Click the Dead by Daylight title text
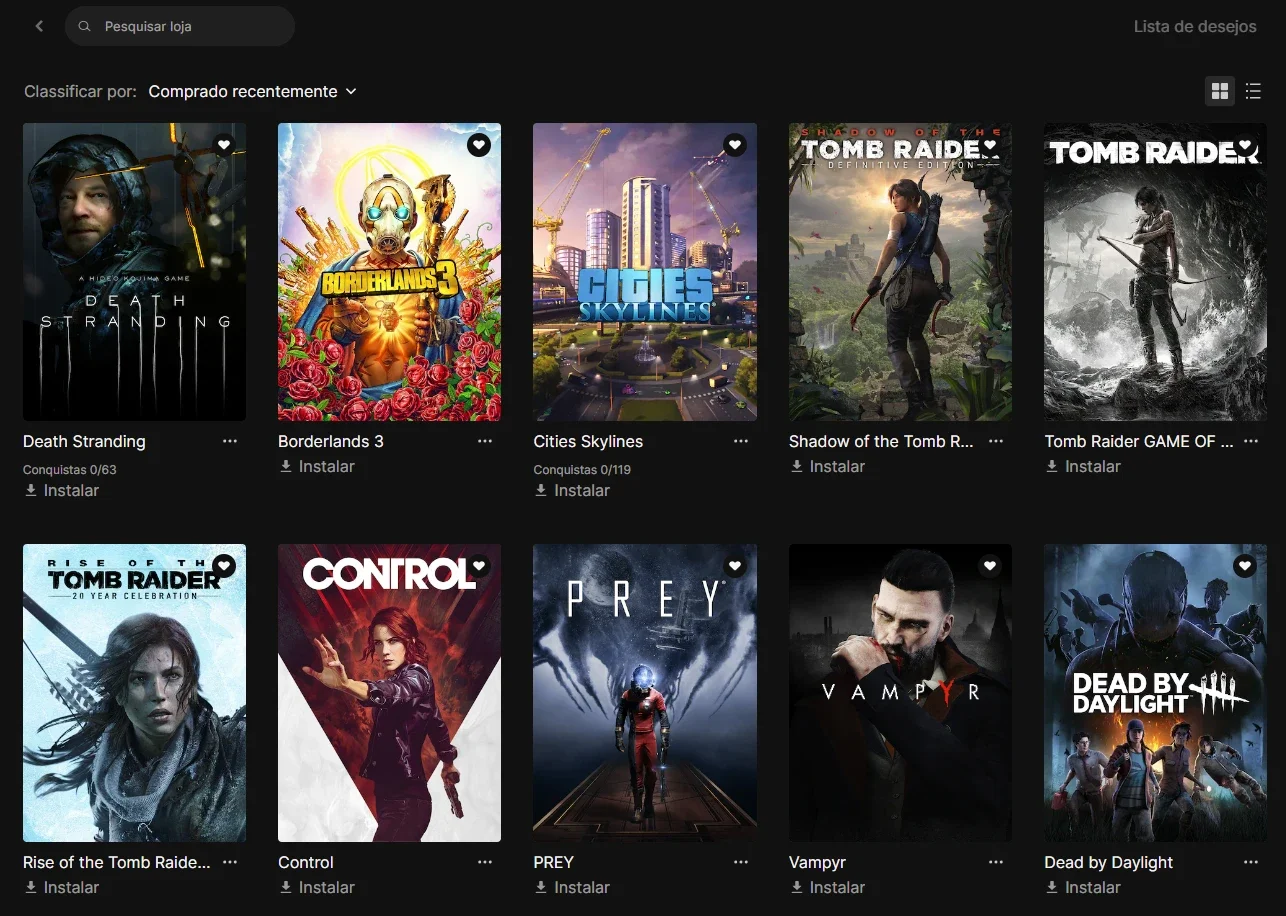Image resolution: width=1286 pixels, height=916 pixels. (1109, 862)
